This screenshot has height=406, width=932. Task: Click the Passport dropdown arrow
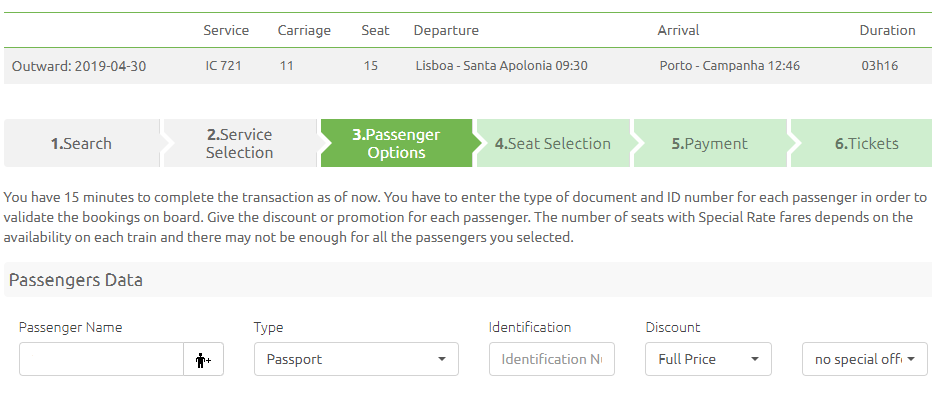coord(442,359)
